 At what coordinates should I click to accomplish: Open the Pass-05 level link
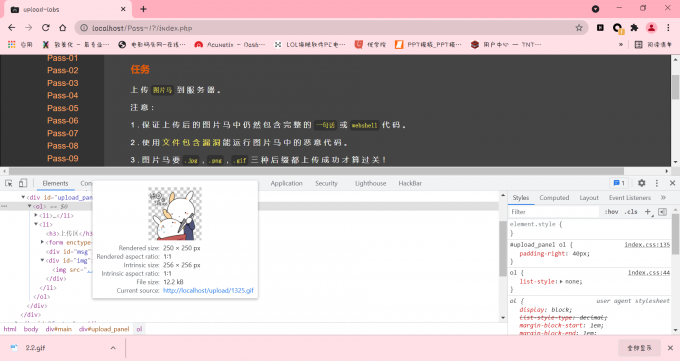pos(63,108)
